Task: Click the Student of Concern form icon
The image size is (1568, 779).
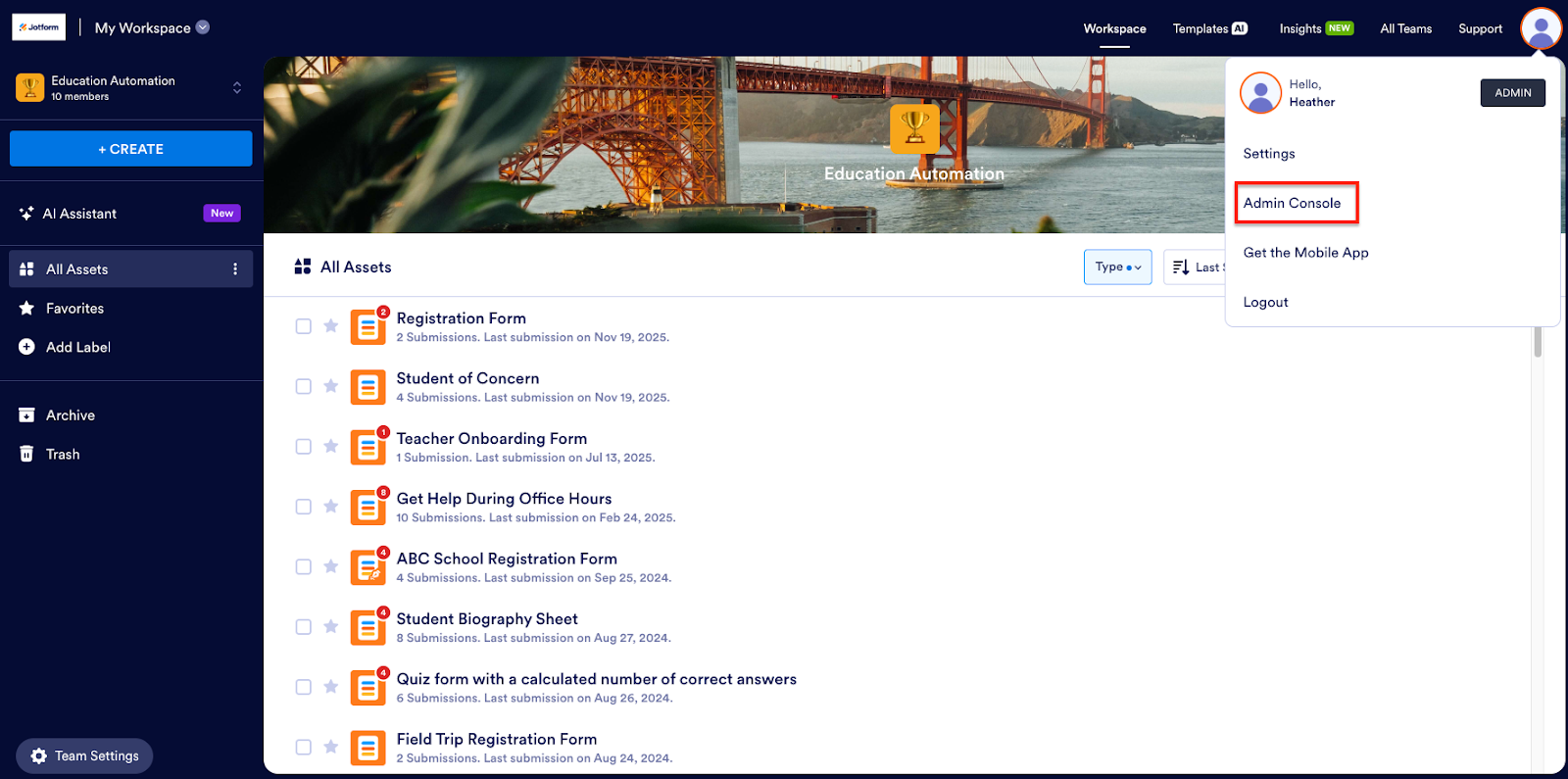Action: coord(367,387)
